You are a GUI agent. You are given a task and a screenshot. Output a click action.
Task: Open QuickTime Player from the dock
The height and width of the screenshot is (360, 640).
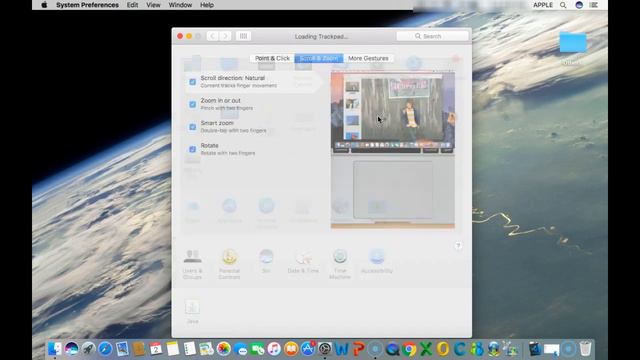392,349
